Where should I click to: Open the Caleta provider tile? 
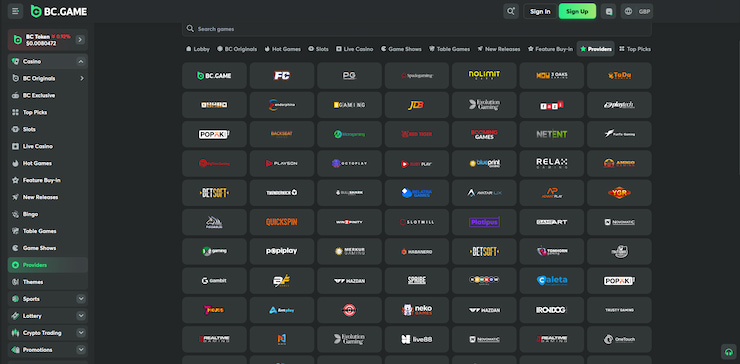coord(552,280)
